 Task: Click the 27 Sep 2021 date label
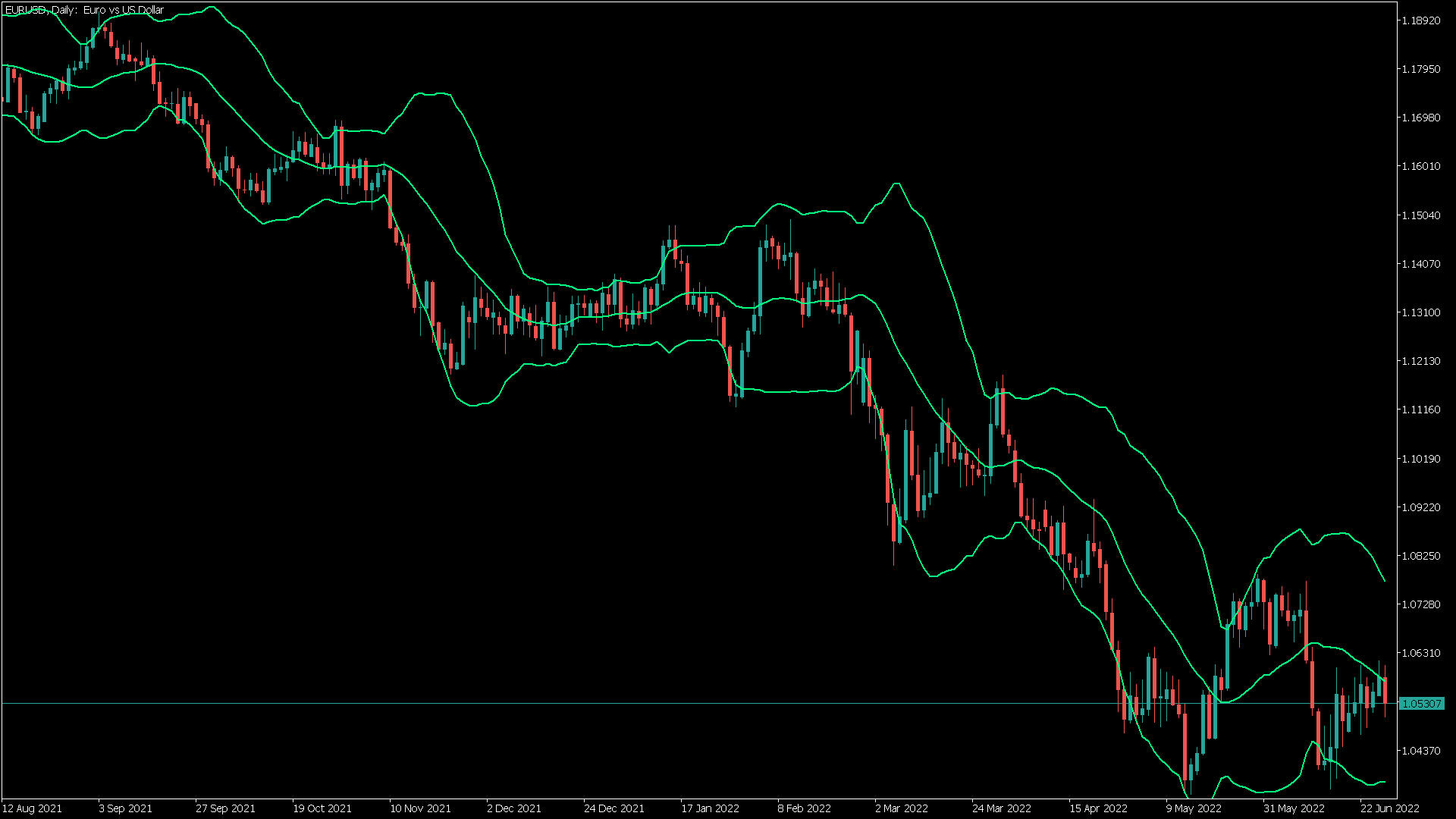pos(225,808)
